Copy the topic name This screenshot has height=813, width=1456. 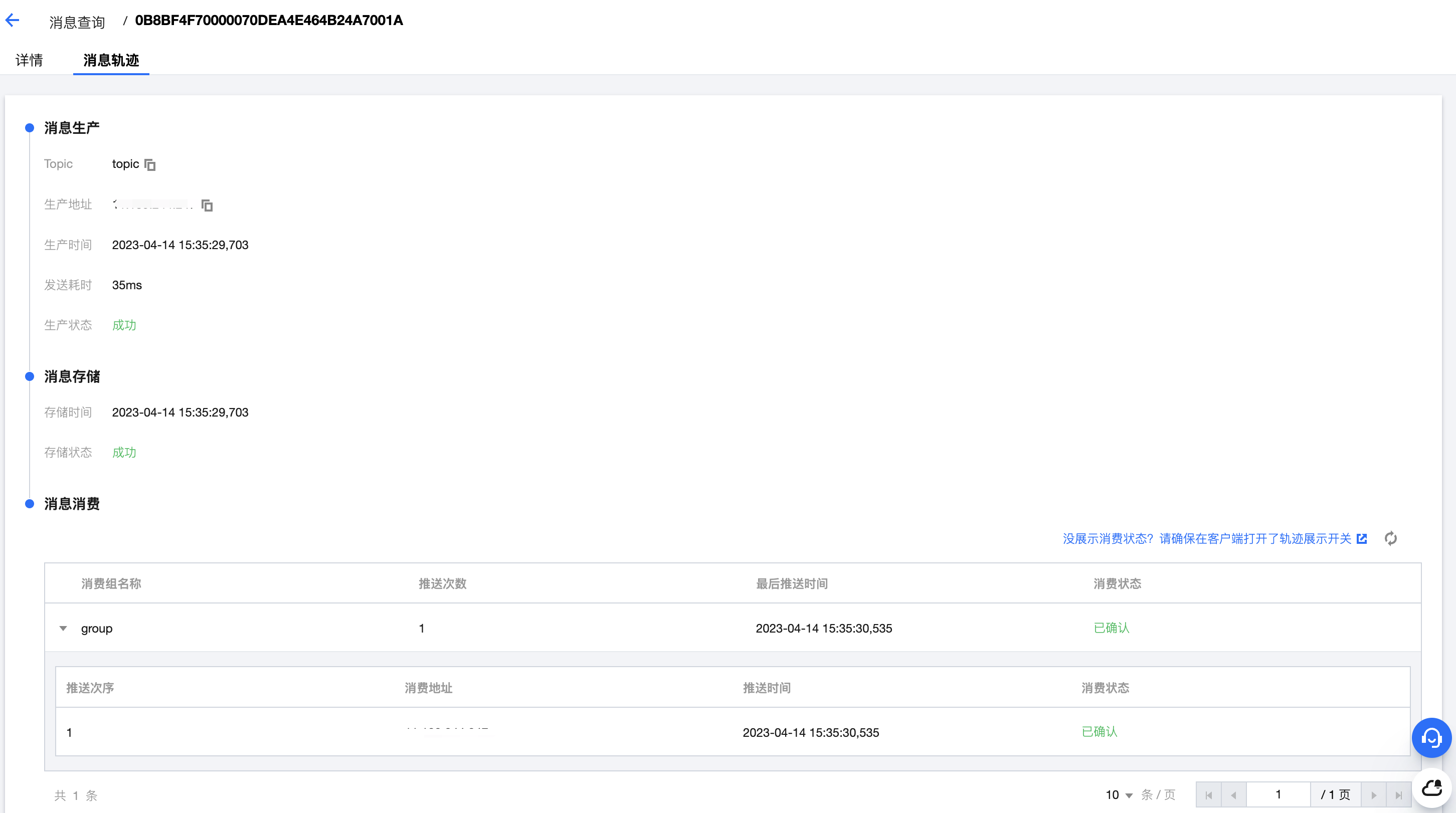tap(150, 164)
